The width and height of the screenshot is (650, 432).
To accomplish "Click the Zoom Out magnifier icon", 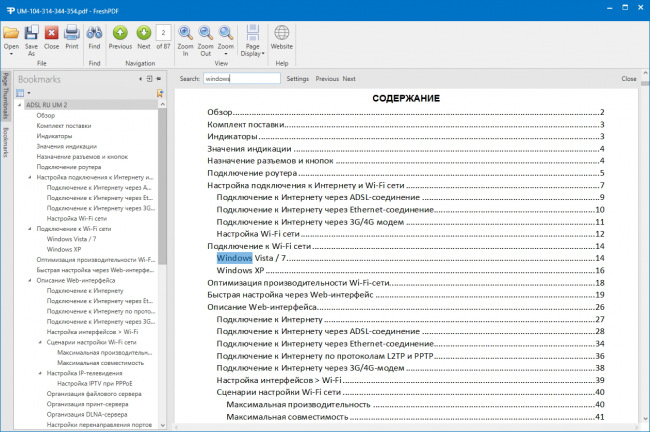I will (x=206, y=33).
